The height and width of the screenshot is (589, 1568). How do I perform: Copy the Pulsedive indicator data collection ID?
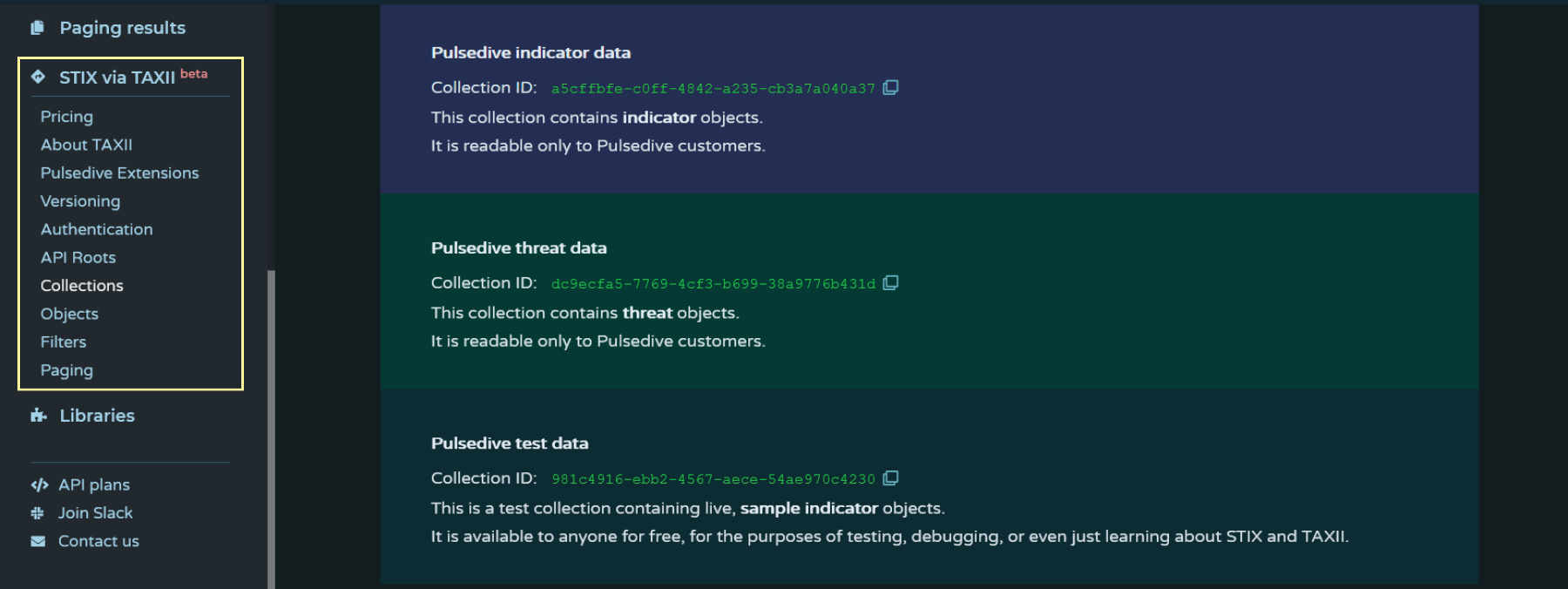click(890, 87)
